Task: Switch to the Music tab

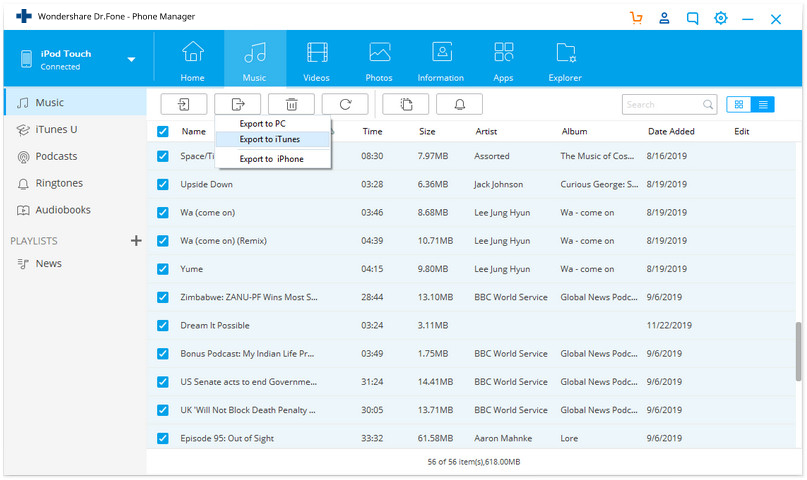Action: pos(255,61)
